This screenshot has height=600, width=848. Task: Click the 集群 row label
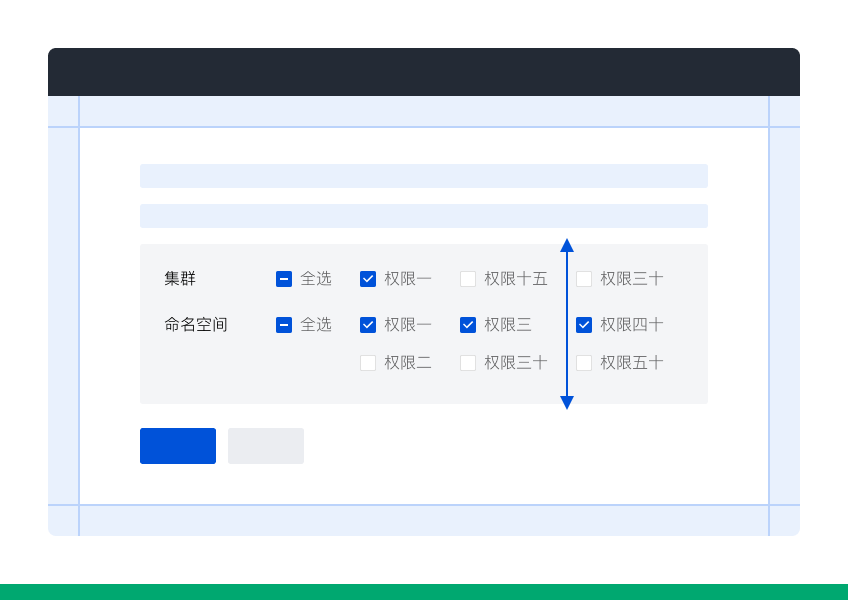180,279
